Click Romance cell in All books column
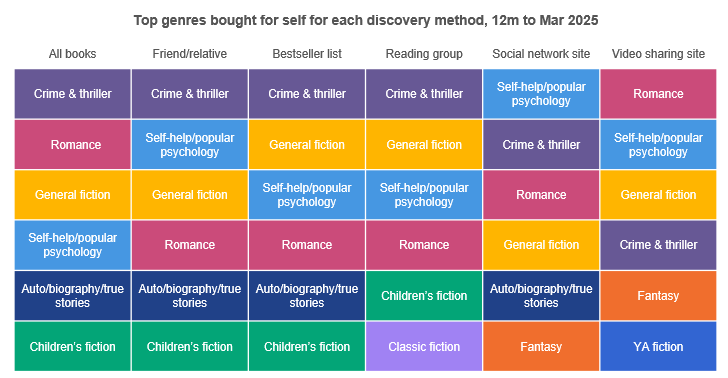The width and height of the screenshot is (728, 378). coord(72,144)
